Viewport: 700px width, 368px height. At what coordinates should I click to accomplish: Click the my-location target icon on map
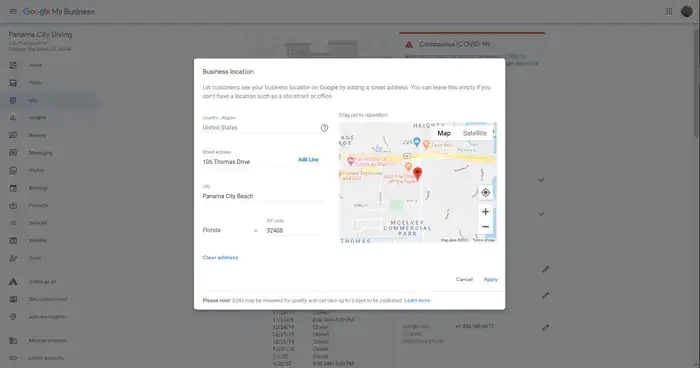click(x=486, y=192)
